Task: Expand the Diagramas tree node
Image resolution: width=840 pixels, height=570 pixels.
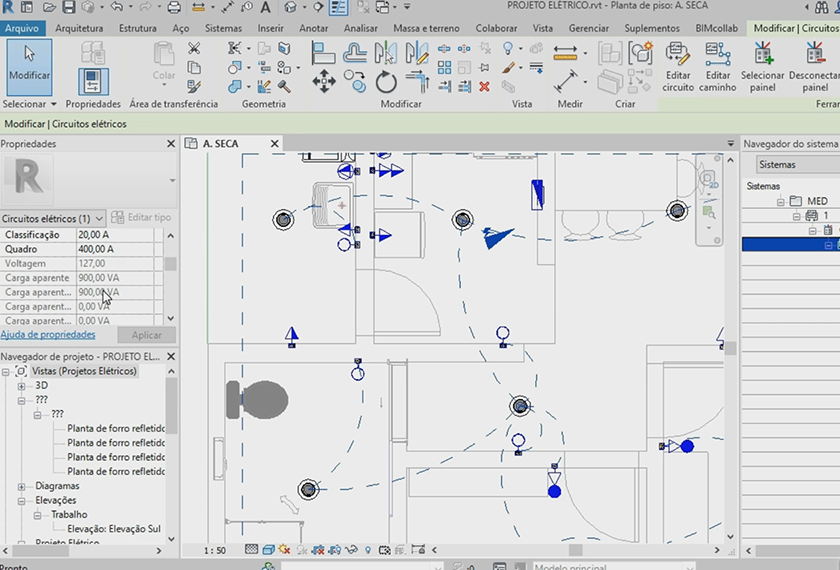Action: 21,486
